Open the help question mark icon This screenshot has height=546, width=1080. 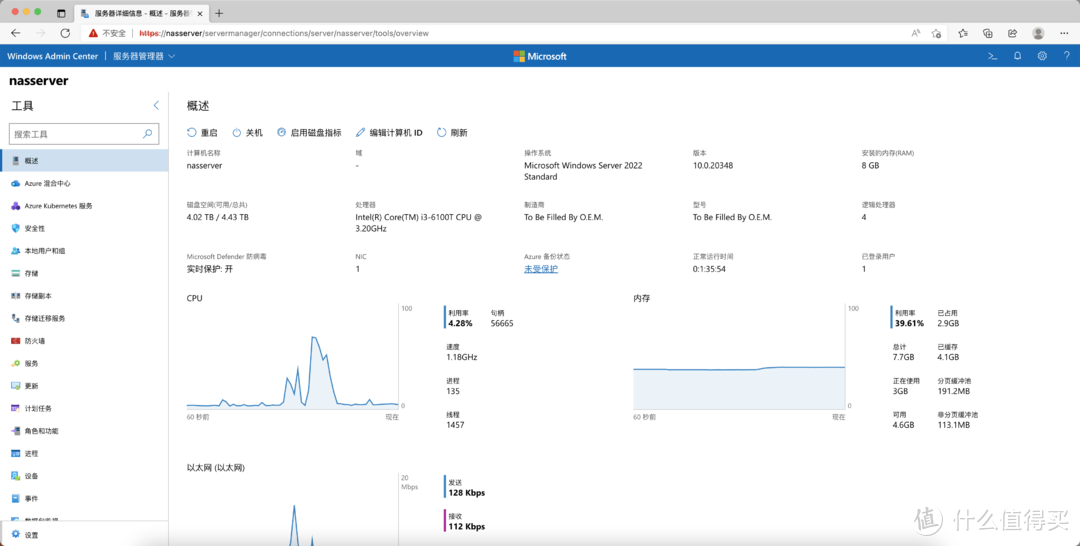click(1066, 56)
